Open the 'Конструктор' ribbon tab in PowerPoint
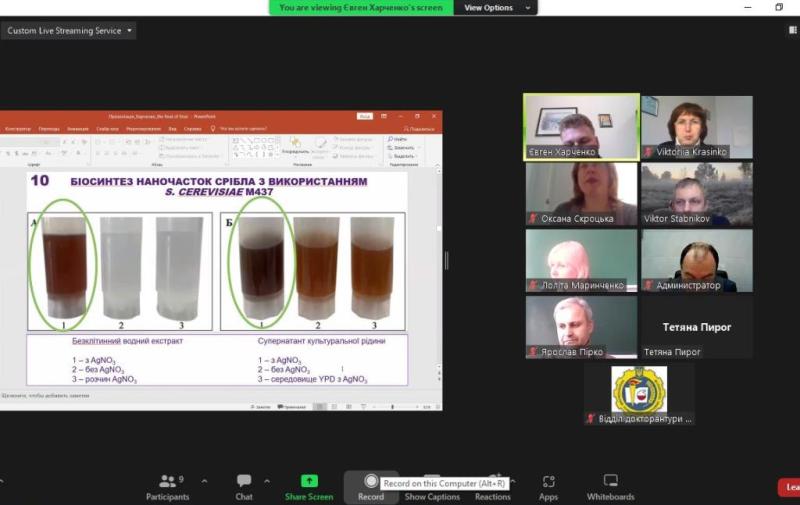This screenshot has height=505, width=800. (x=18, y=129)
